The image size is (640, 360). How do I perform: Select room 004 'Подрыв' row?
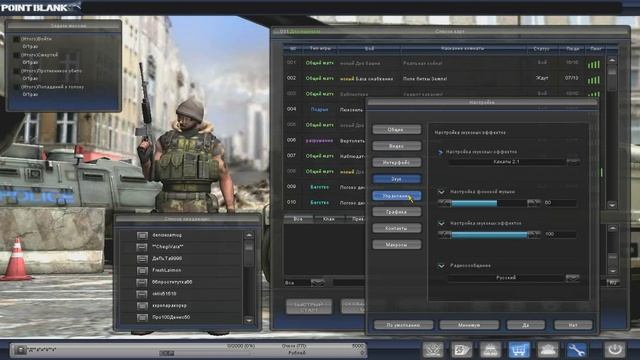click(x=324, y=110)
